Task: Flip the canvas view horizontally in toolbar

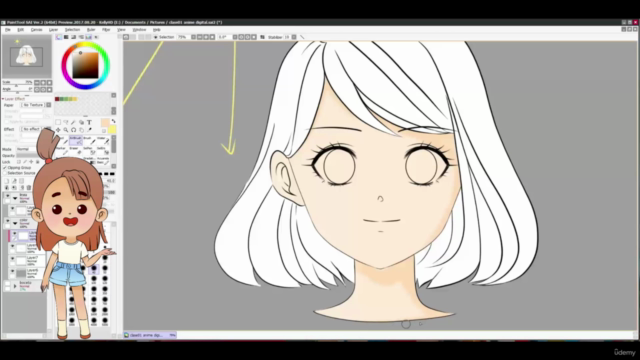Action: pos(262,37)
